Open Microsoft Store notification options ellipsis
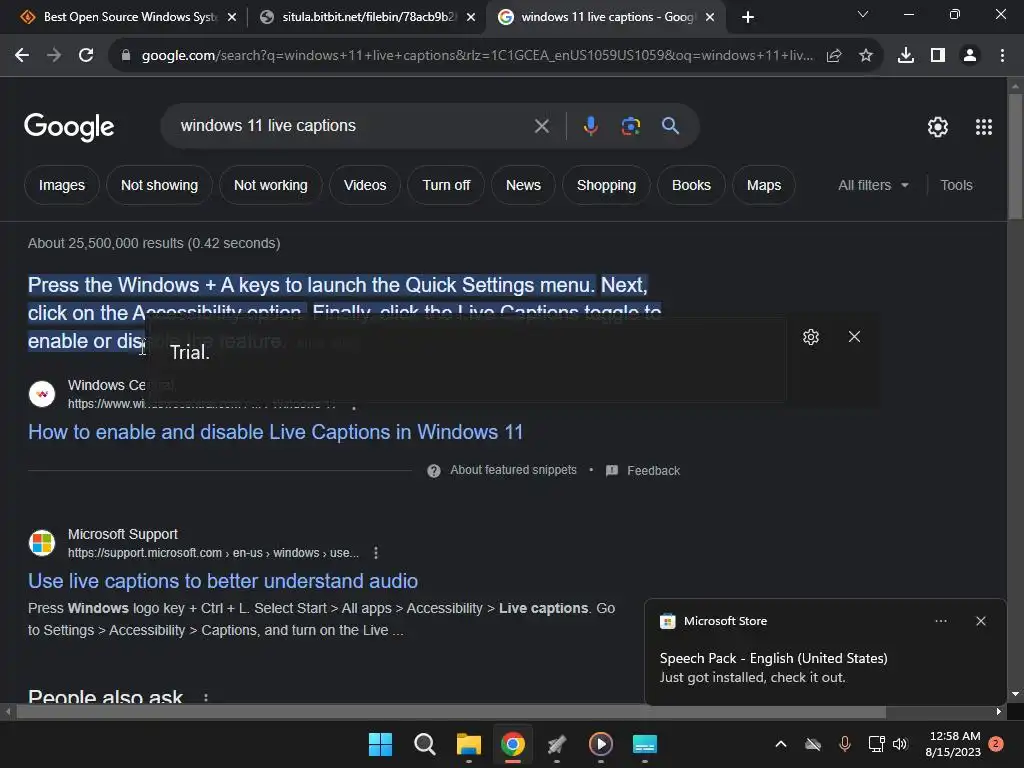This screenshot has width=1024, height=768. click(x=941, y=621)
